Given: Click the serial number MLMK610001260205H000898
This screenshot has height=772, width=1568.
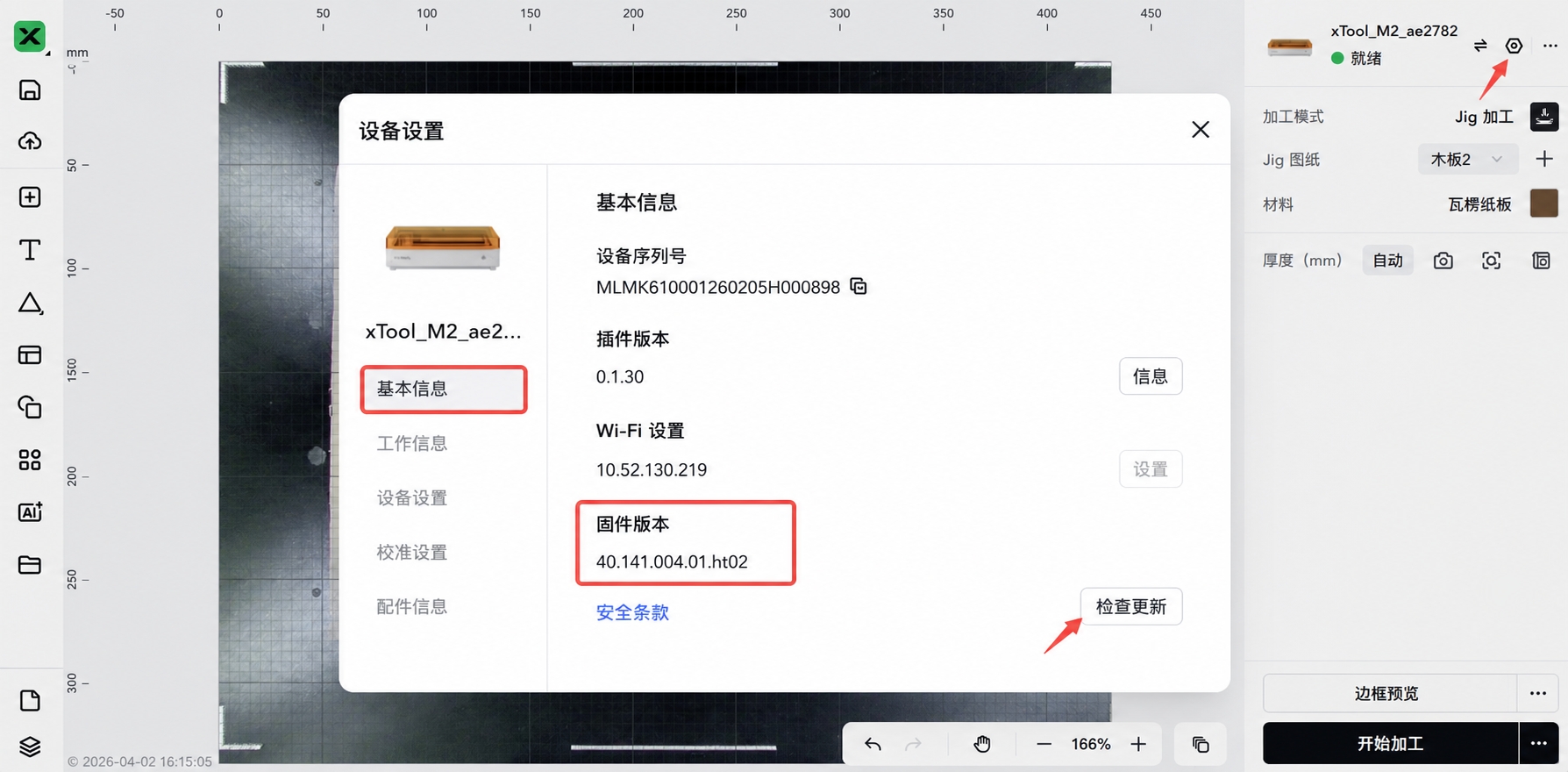Looking at the screenshot, I should click(x=718, y=288).
